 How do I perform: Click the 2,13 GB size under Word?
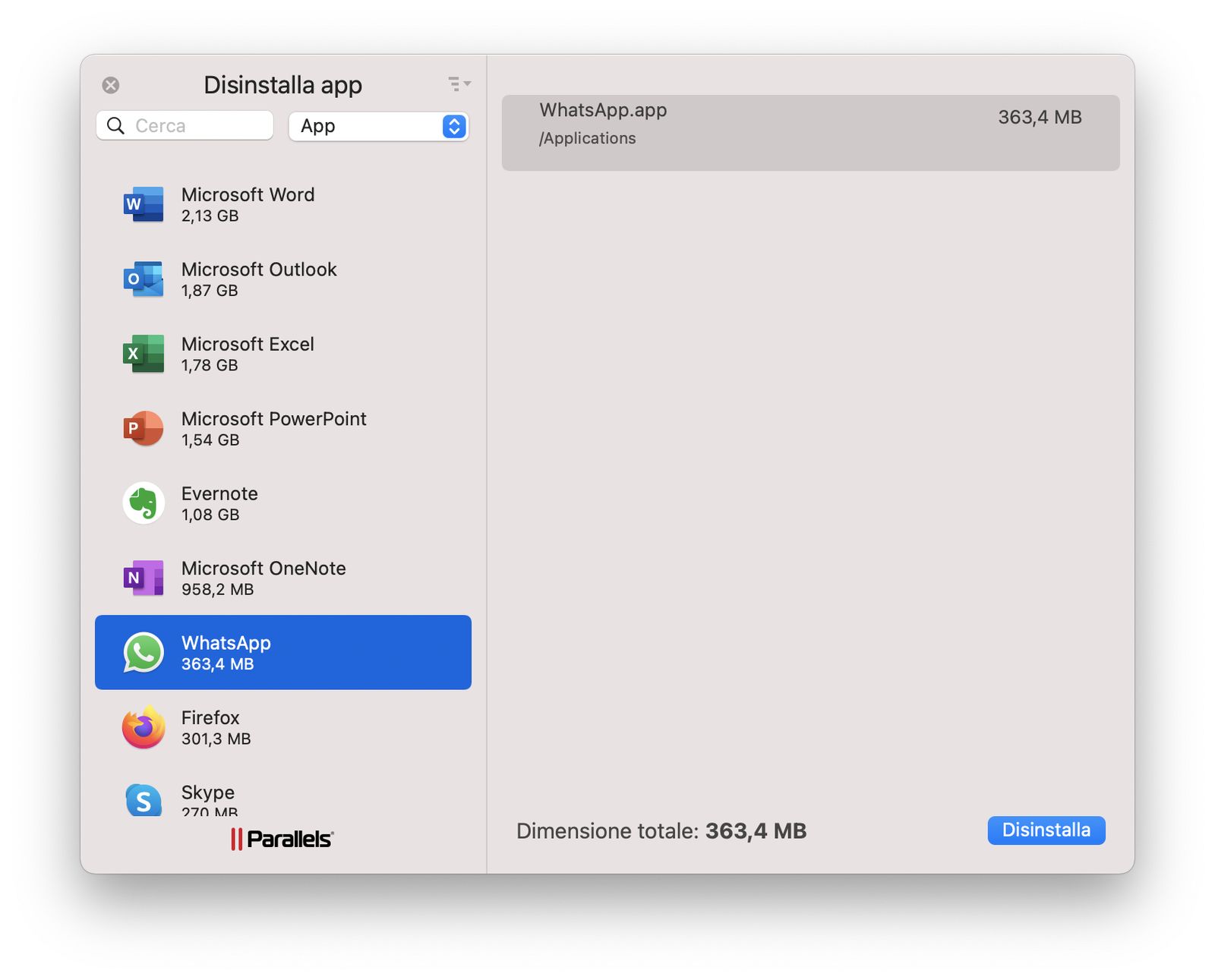coord(210,216)
